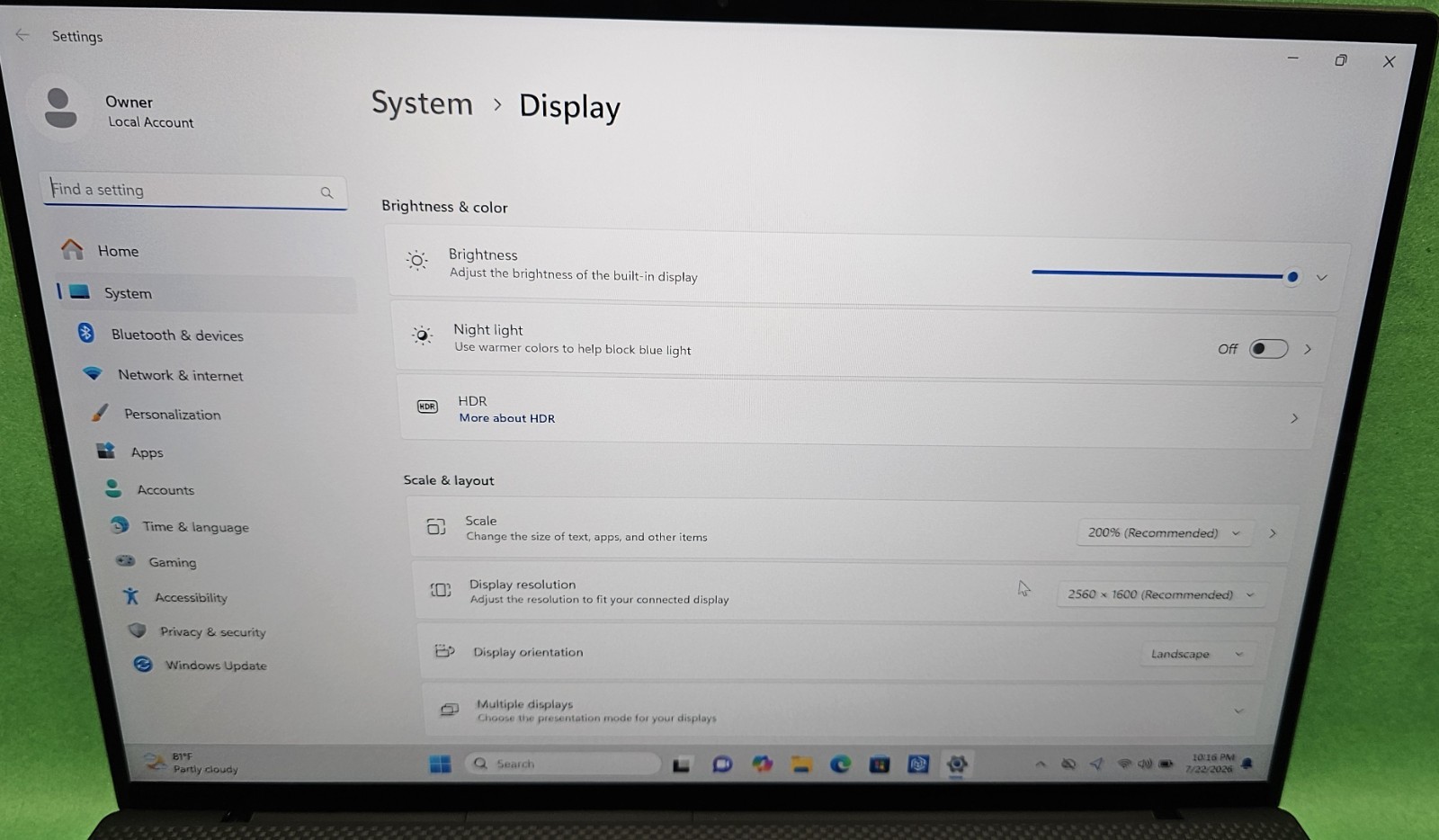Viewport: 1439px width, 840px height.
Task: Open the weather widget showing Partly cloudy
Action: pyautogui.click(x=192, y=763)
